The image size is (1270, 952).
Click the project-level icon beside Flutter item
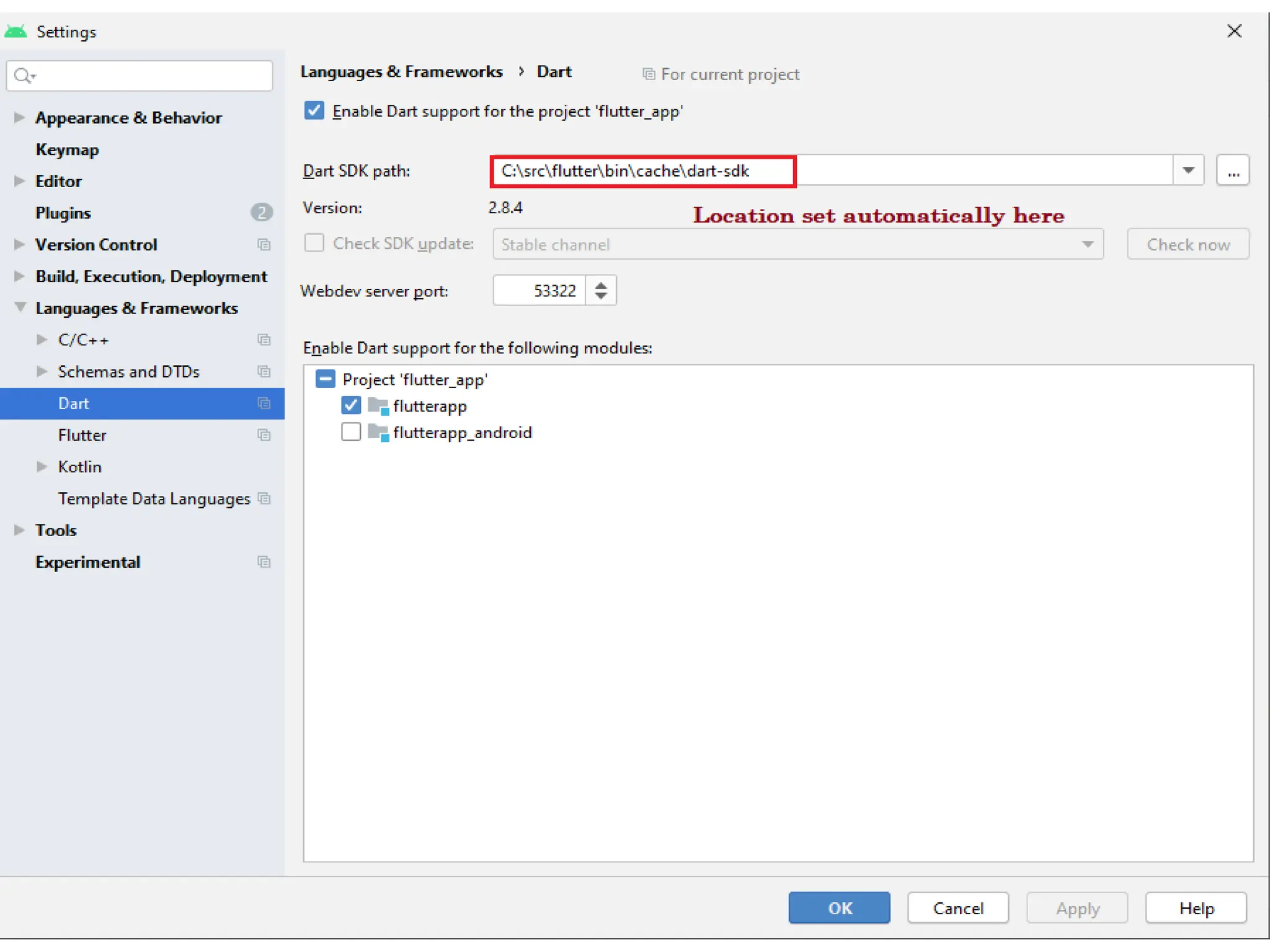264,435
